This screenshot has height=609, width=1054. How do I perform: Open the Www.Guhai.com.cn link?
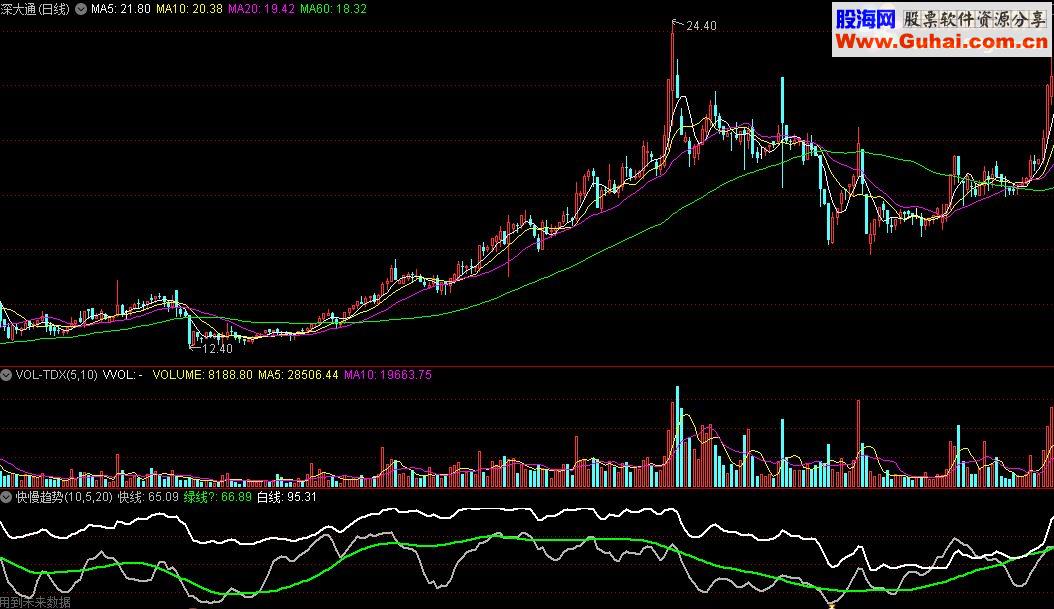pos(941,42)
